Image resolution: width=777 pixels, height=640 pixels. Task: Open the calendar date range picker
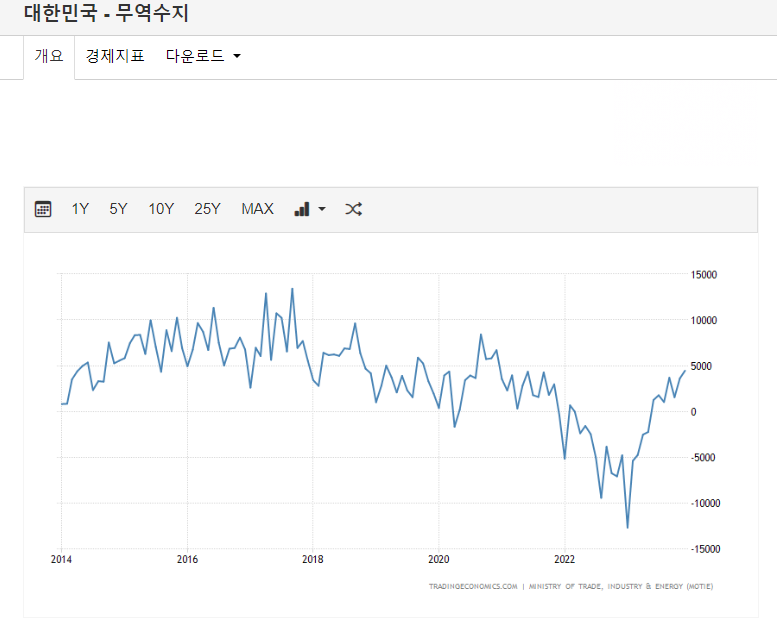tap(43, 209)
